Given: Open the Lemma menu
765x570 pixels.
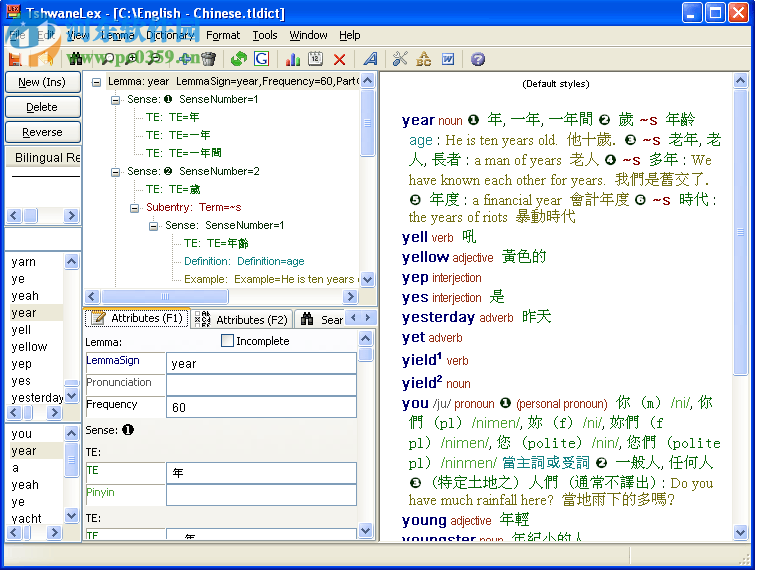Looking at the screenshot, I should click(118, 35).
